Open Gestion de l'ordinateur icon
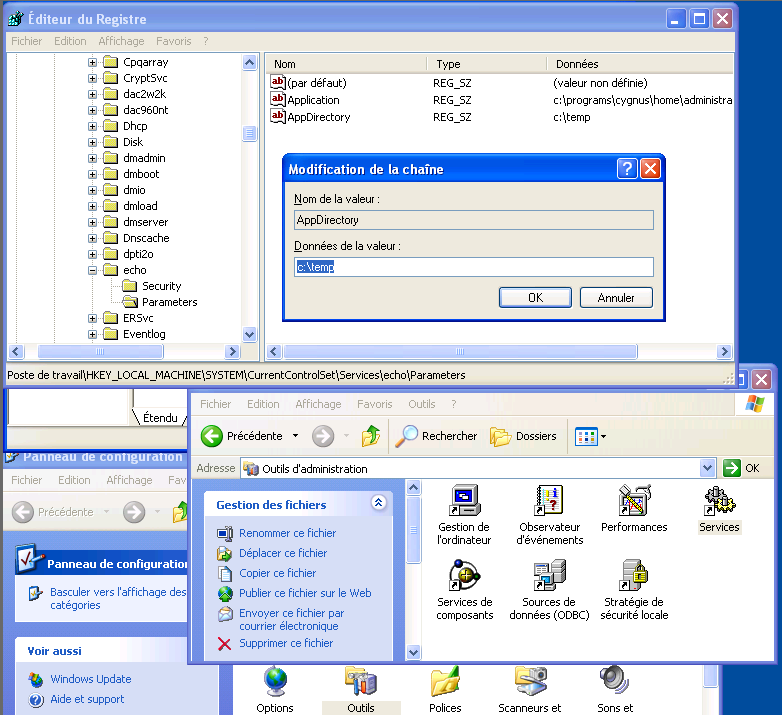The width and height of the screenshot is (782, 715). point(464,501)
